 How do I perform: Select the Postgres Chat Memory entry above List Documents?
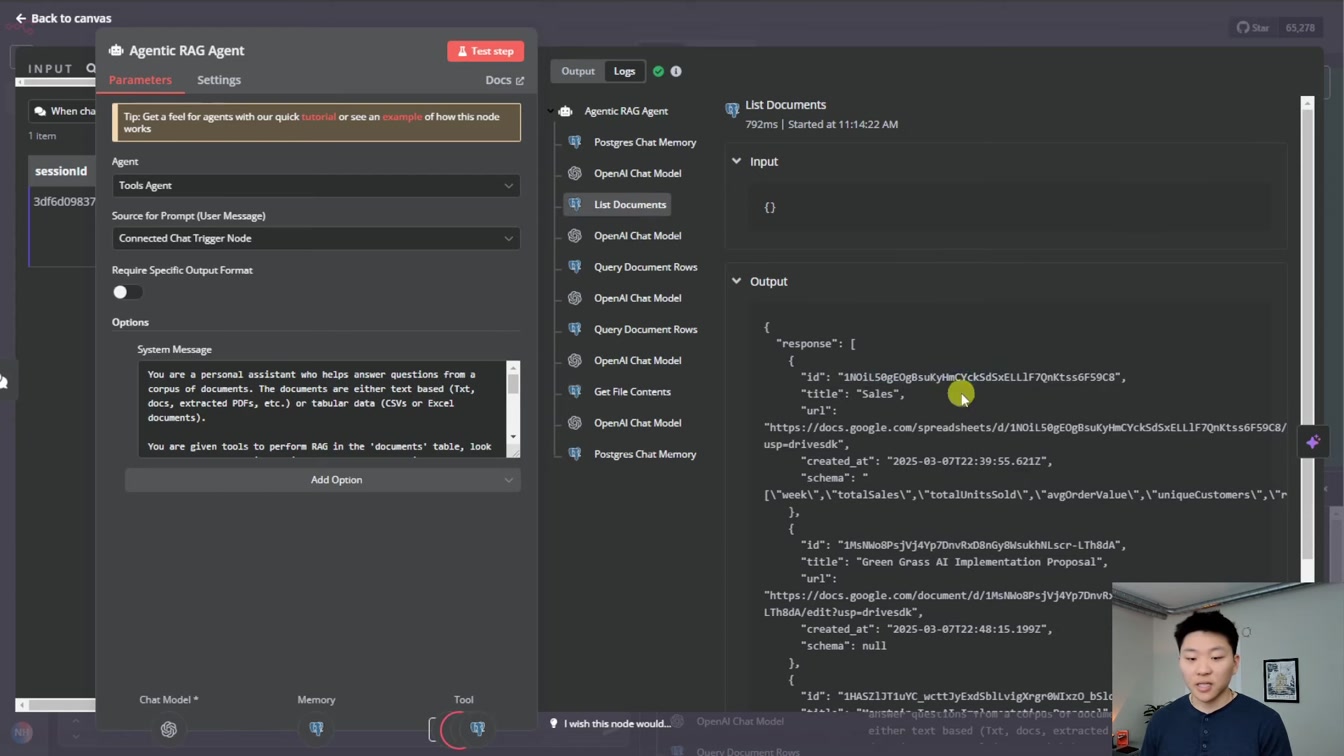coord(645,142)
